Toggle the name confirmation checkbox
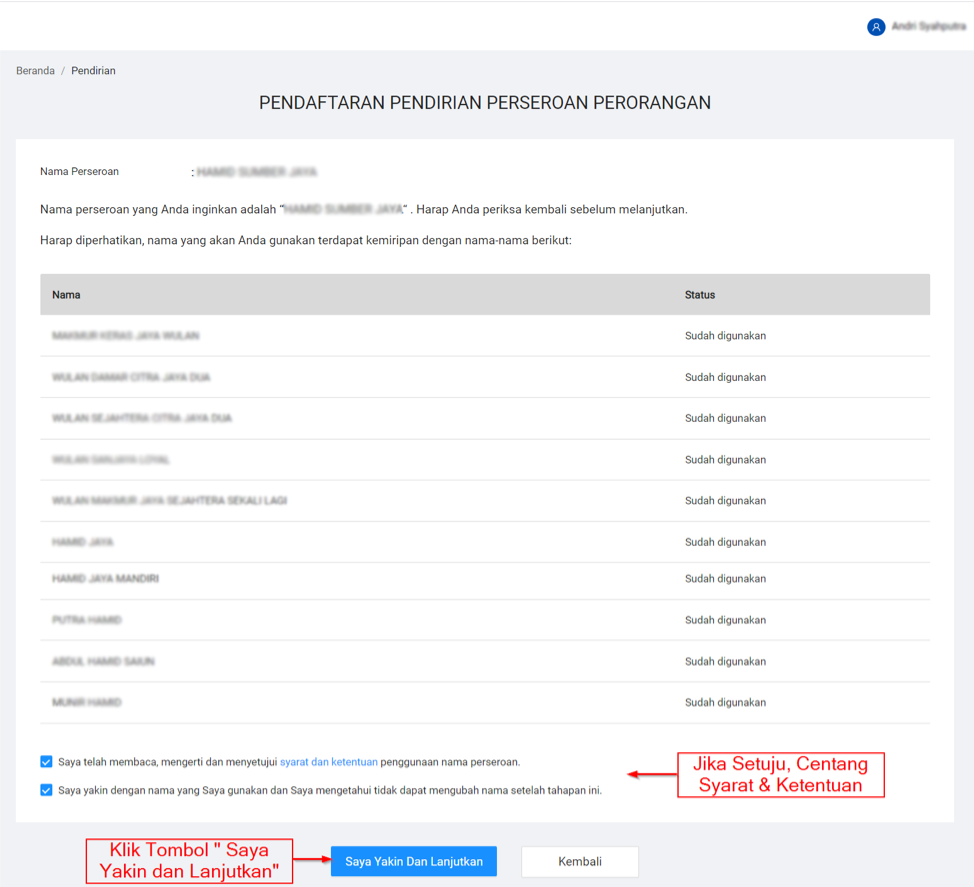 click(x=46, y=790)
